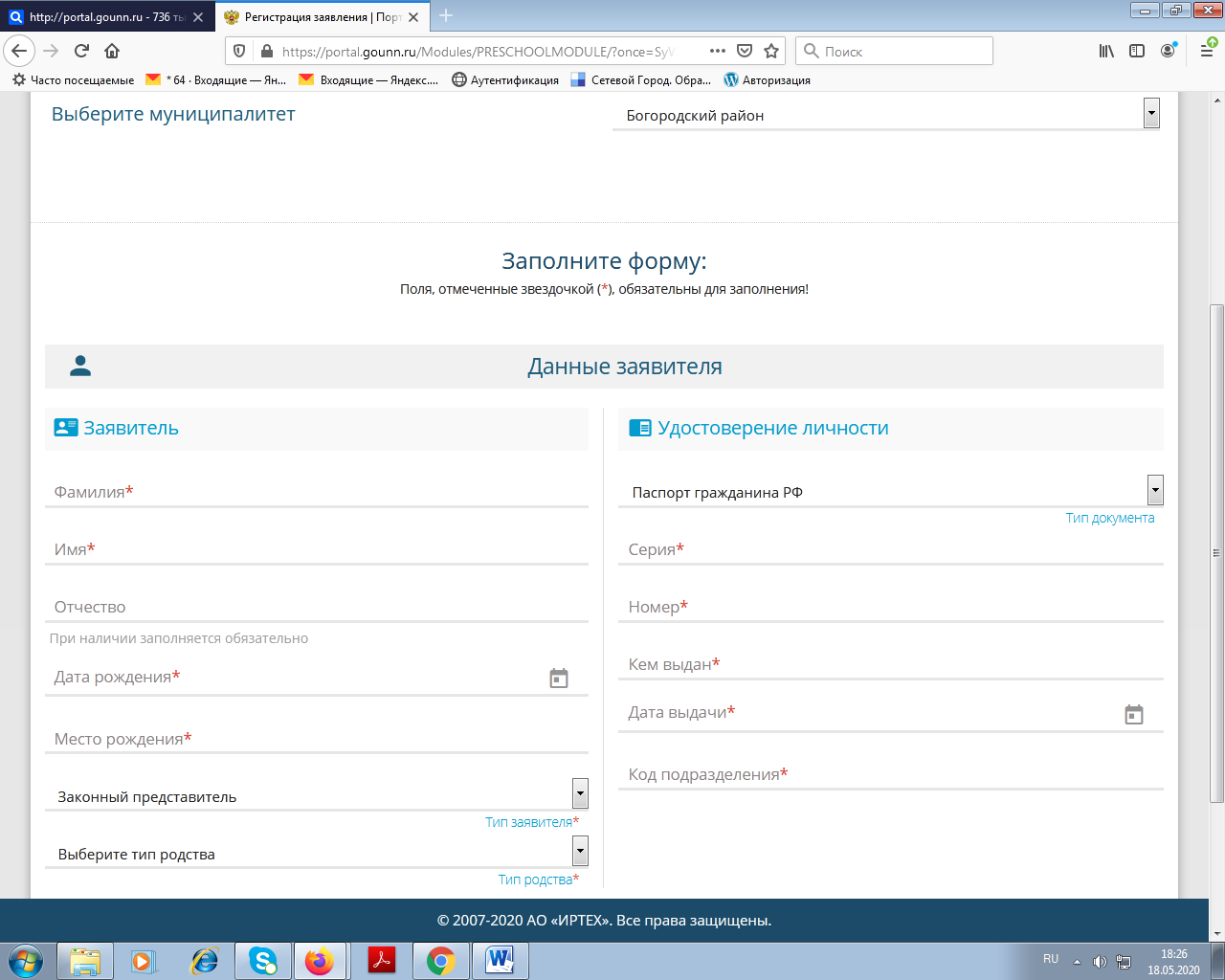Open the Авторизация bookmark
The image size is (1225, 980).
click(x=768, y=80)
